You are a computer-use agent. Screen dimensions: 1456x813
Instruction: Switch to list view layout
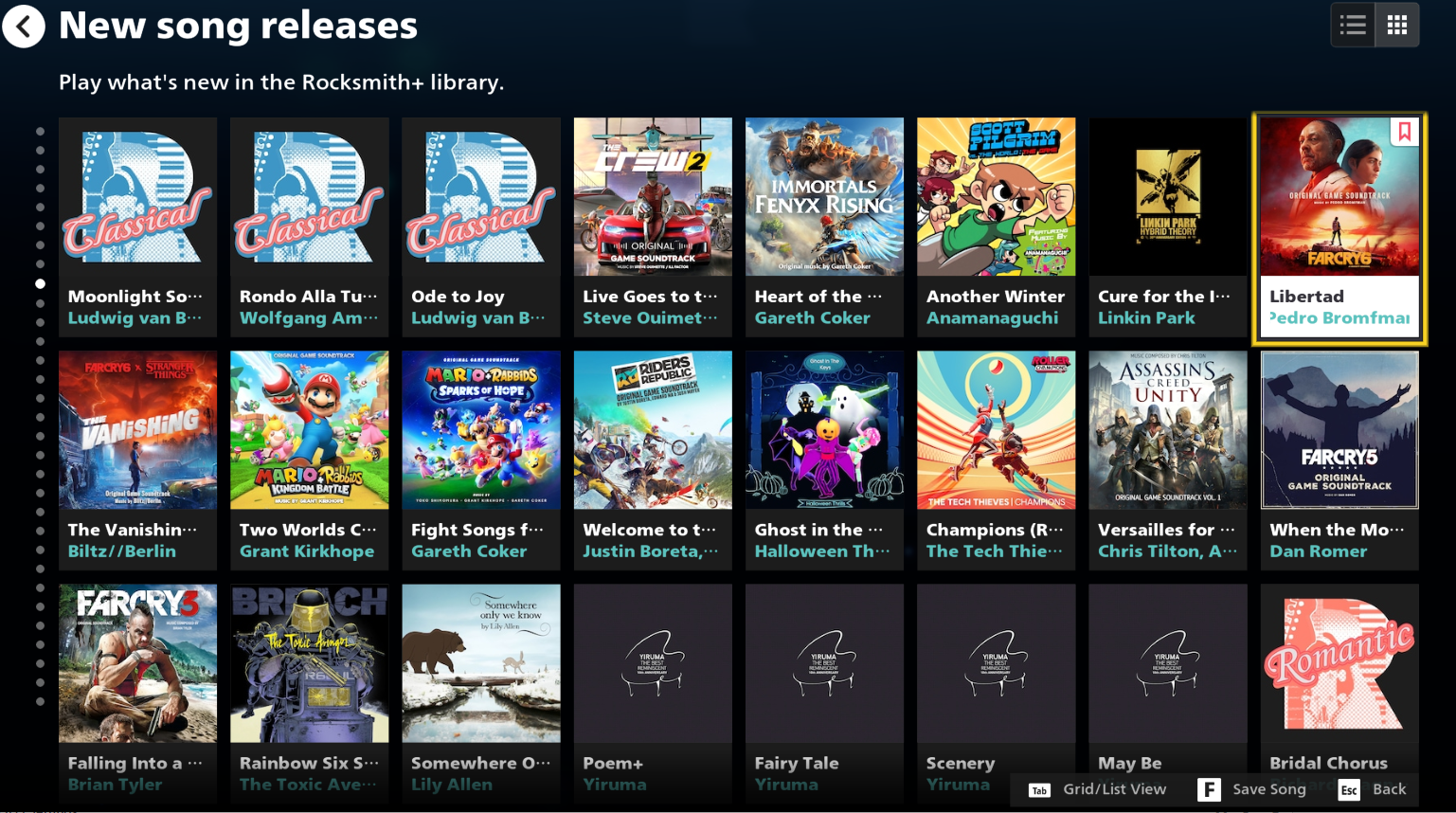(x=1353, y=26)
